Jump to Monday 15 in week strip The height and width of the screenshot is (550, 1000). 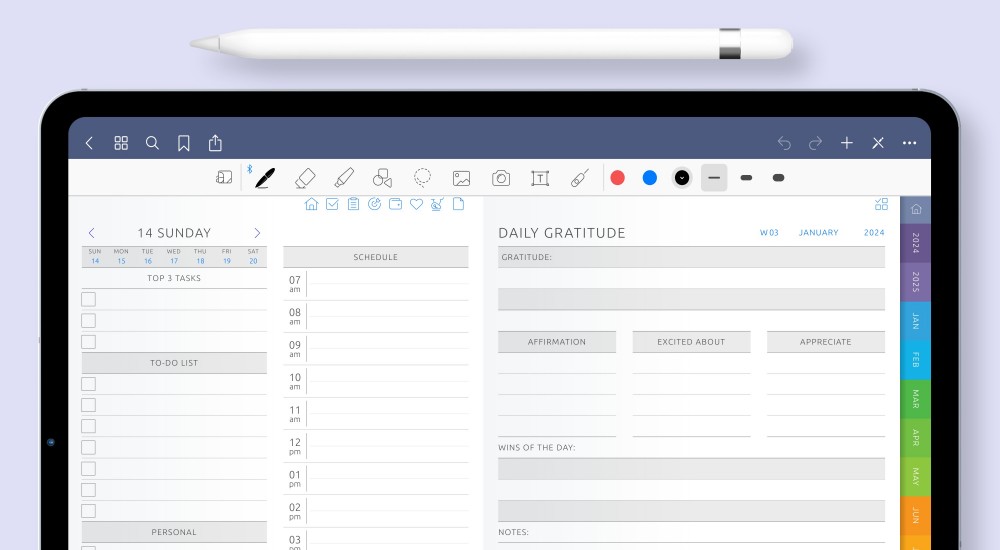click(121, 256)
